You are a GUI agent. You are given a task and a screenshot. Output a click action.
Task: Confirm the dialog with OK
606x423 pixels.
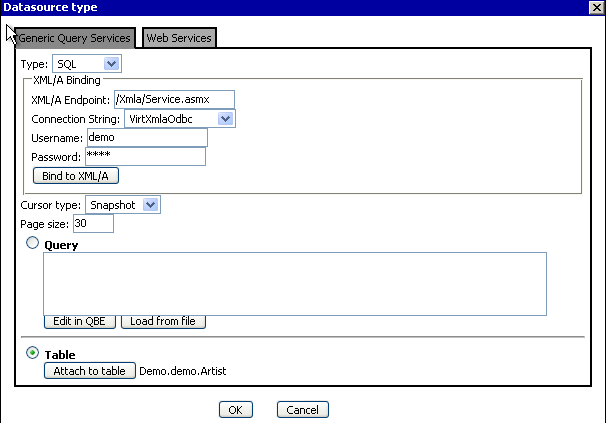(x=234, y=409)
